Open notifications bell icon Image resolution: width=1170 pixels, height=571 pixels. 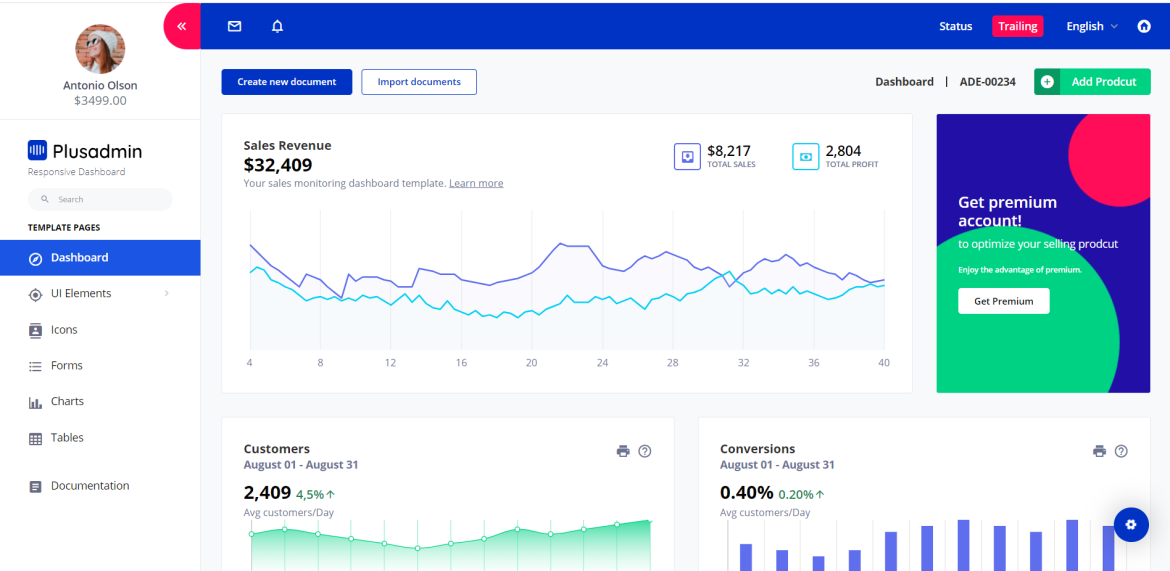coord(278,26)
